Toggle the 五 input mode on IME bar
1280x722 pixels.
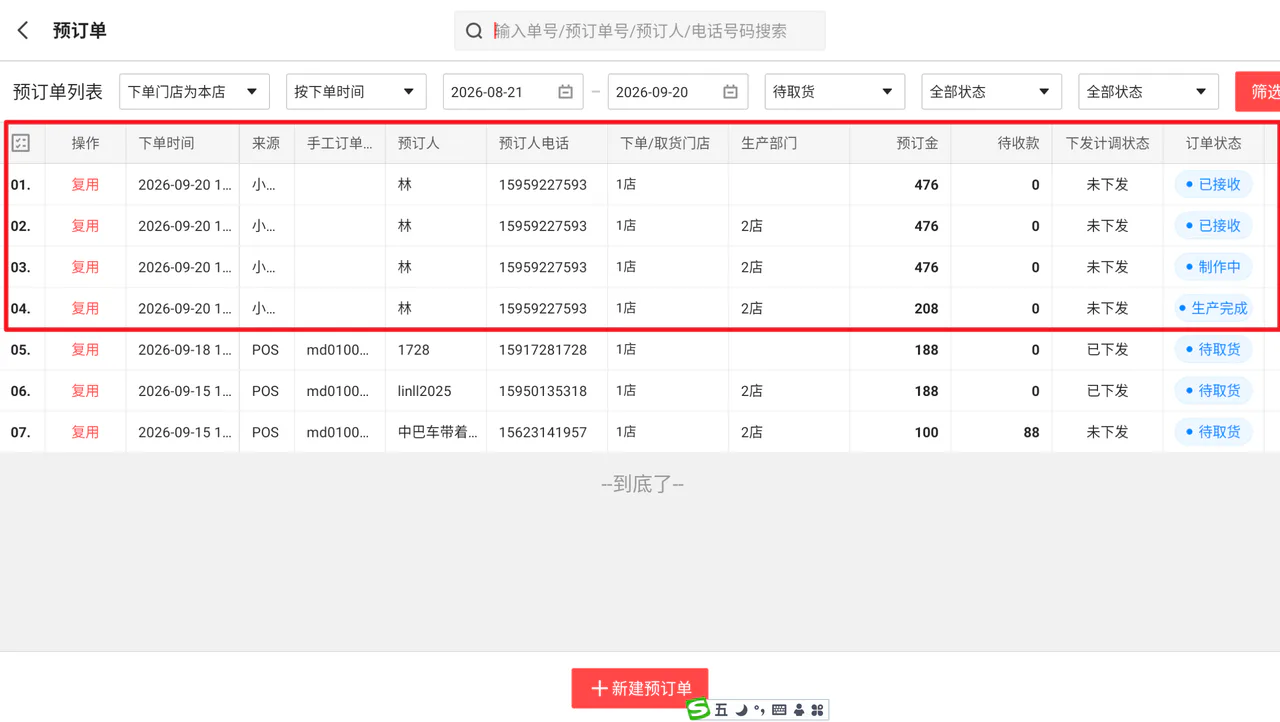click(x=721, y=710)
